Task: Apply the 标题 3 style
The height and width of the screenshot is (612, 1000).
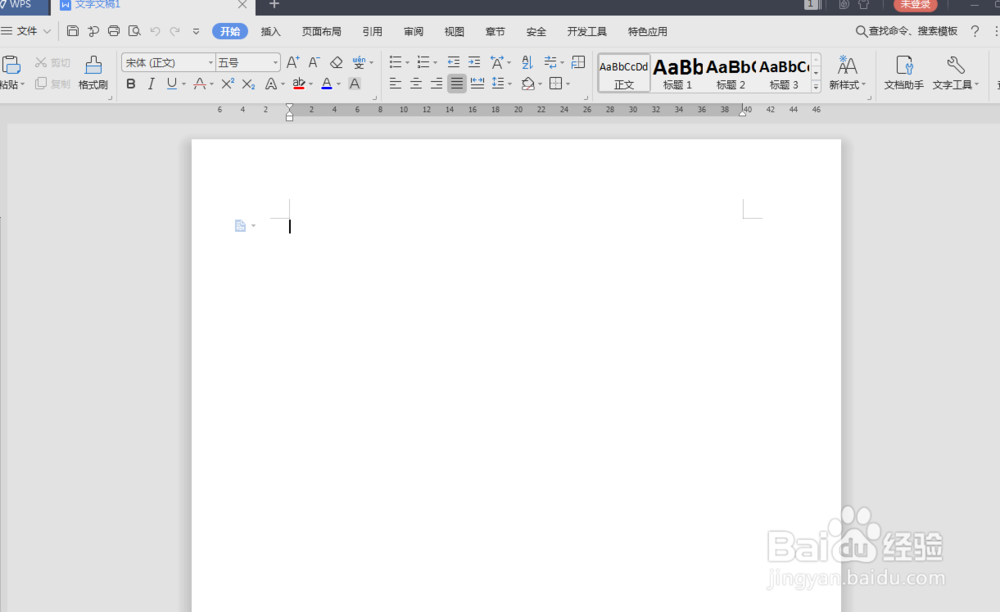Action: [x=784, y=73]
